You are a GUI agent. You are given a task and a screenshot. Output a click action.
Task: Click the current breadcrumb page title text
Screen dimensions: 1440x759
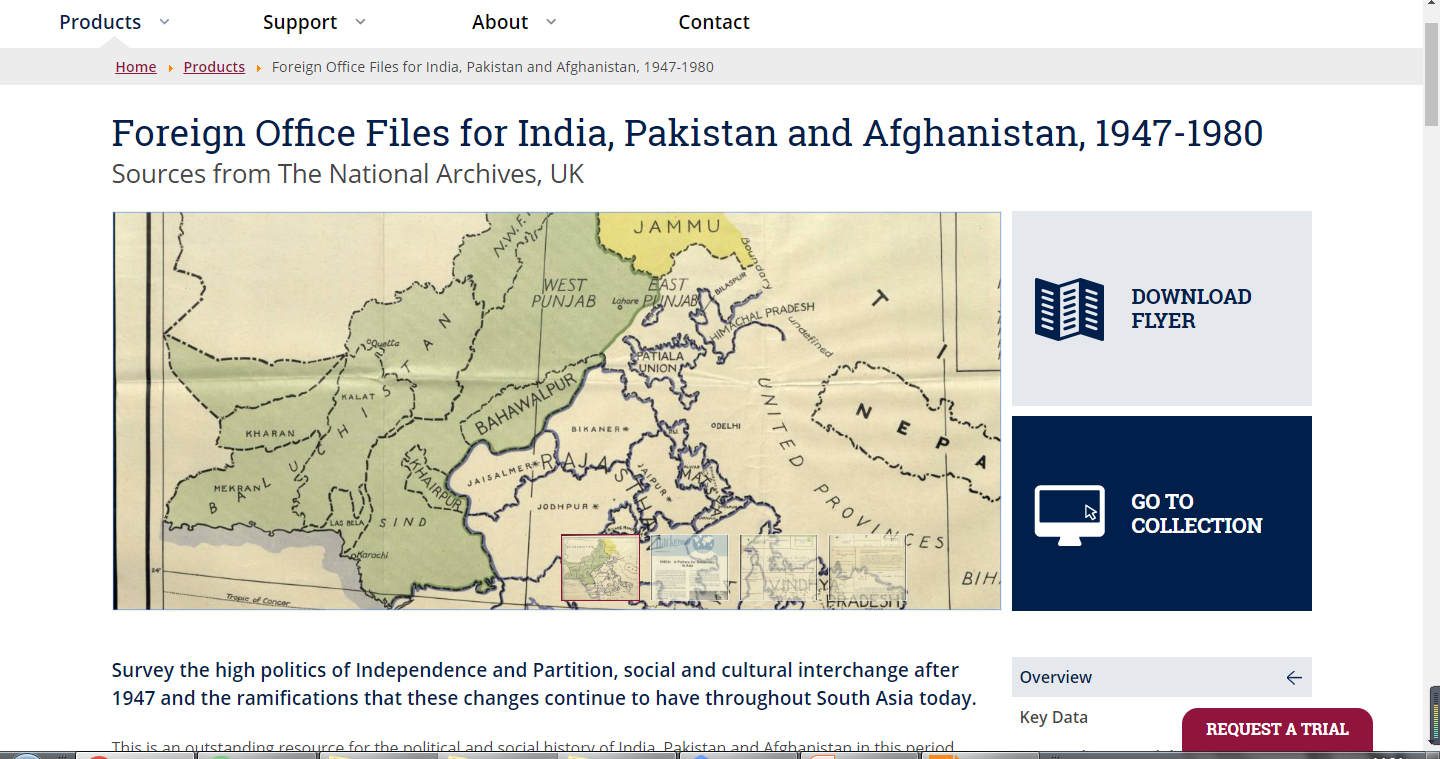coord(493,67)
